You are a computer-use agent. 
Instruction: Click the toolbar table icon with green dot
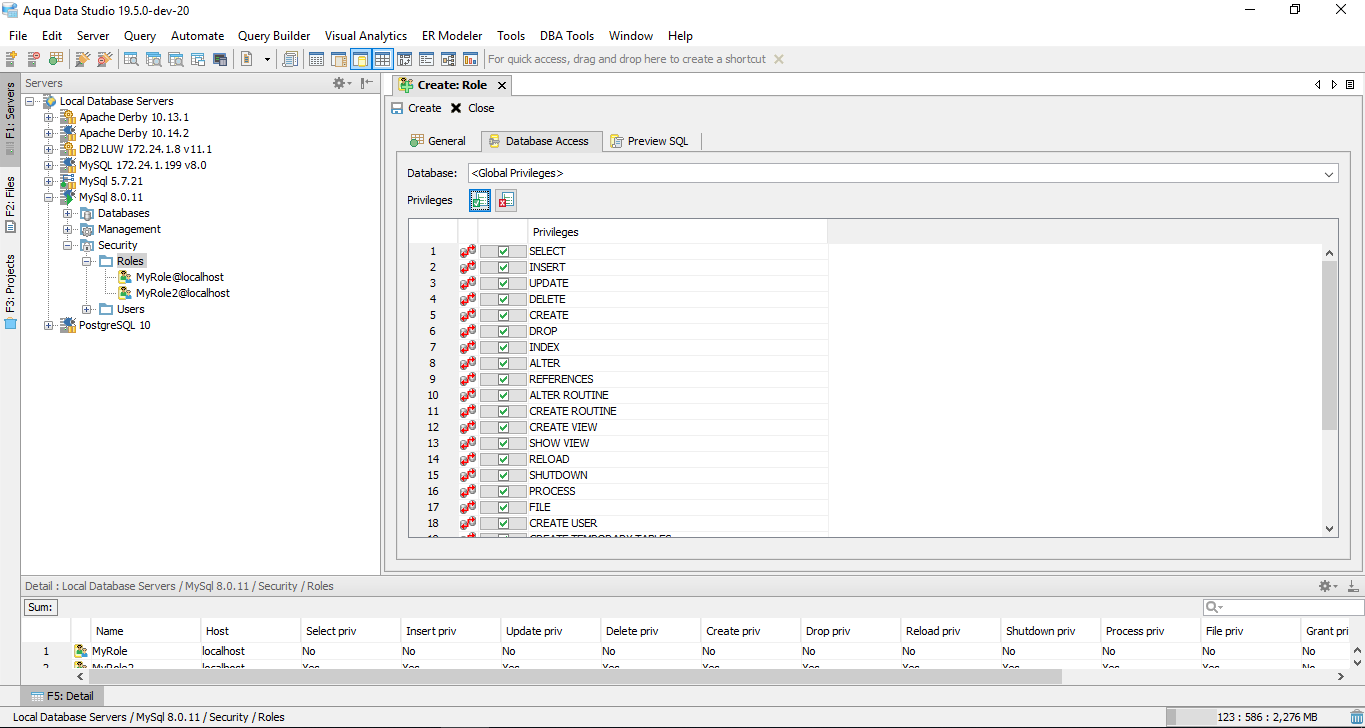coord(56,59)
